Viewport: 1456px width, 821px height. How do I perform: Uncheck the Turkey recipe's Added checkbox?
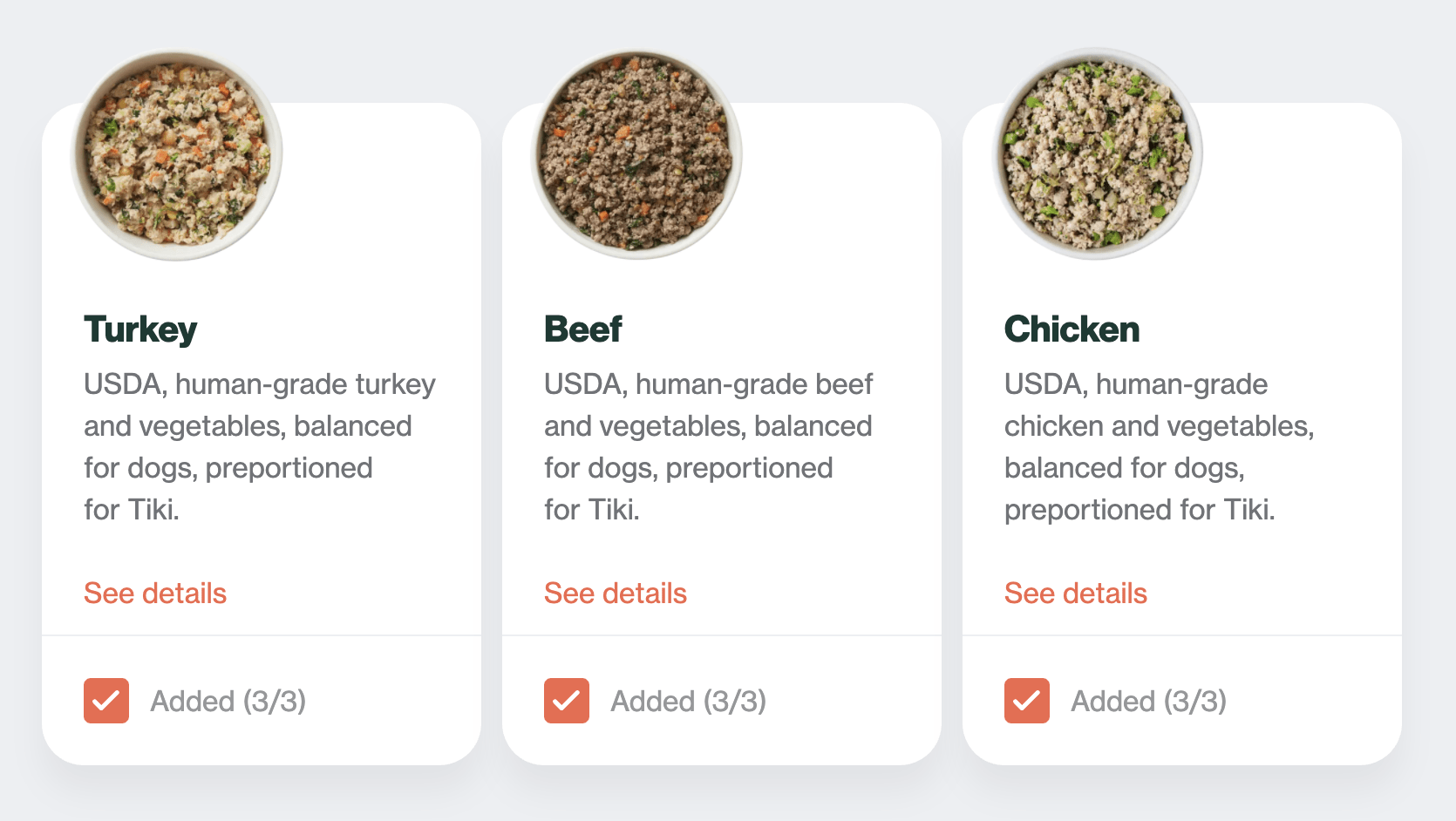pyautogui.click(x=105, y=700)
